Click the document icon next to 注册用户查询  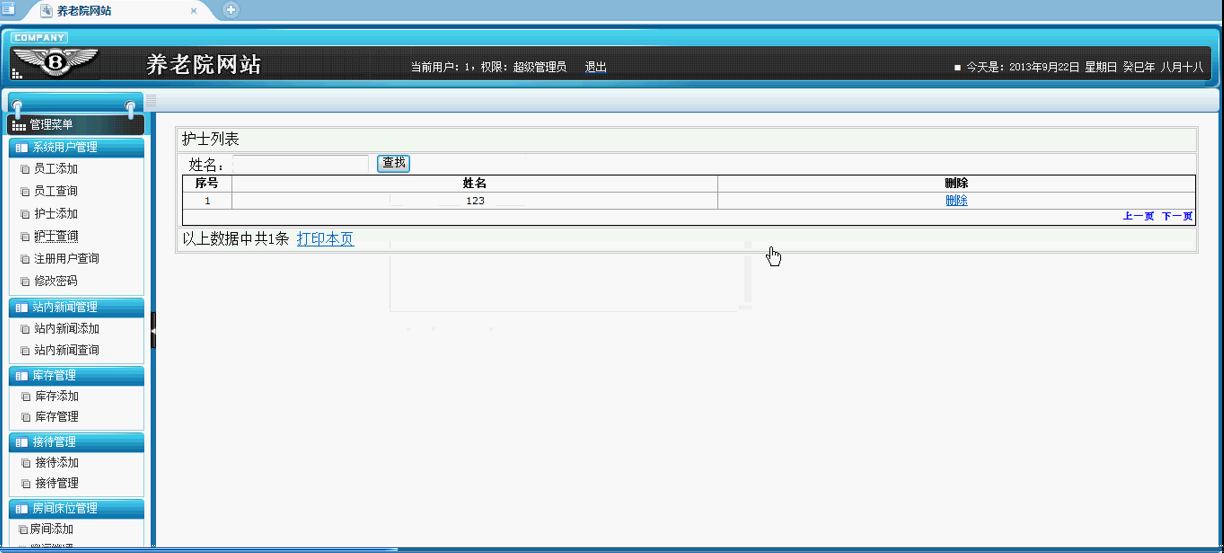click(26, 259)
